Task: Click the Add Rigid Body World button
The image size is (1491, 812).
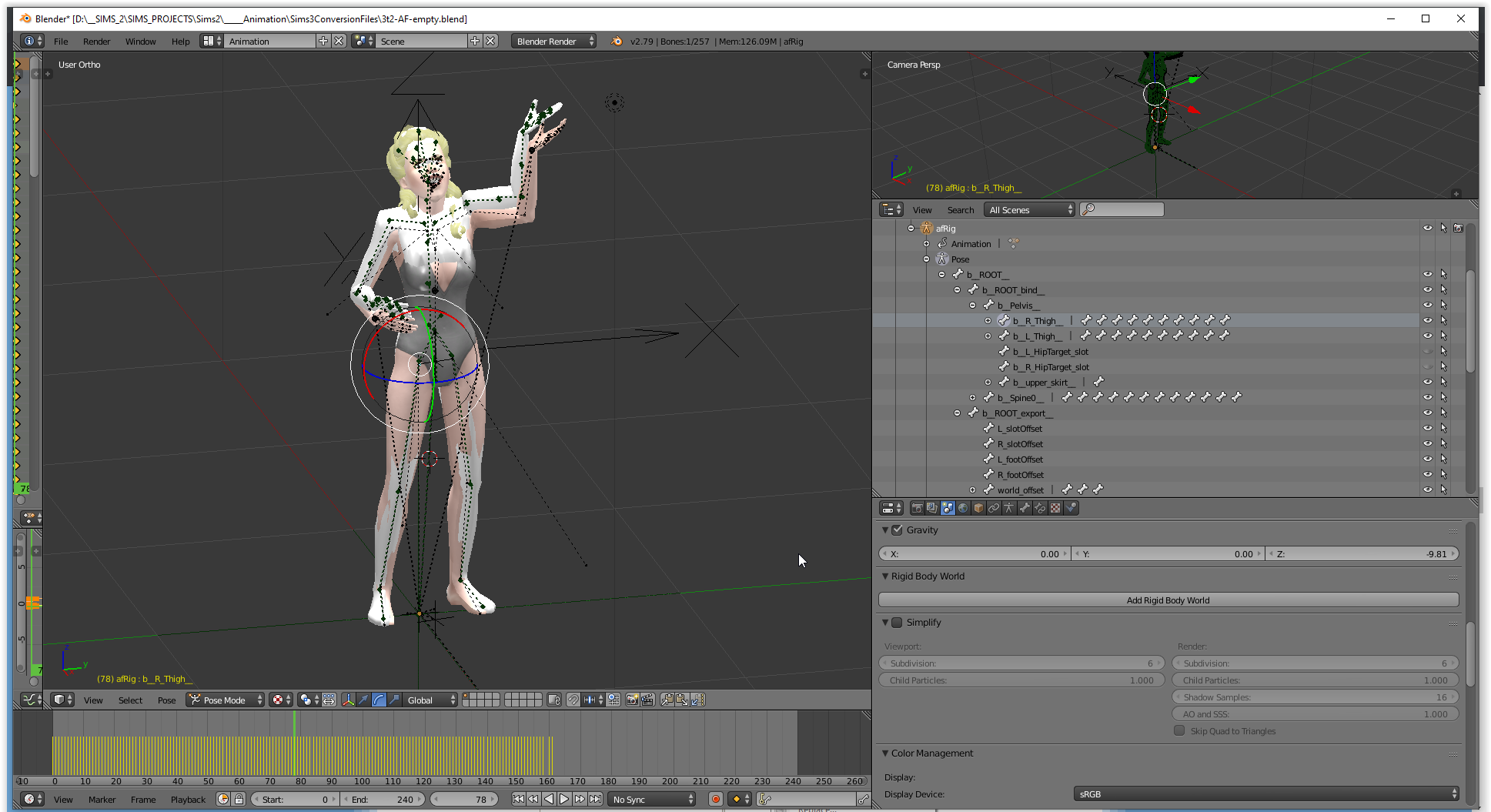Action: 1168,600
